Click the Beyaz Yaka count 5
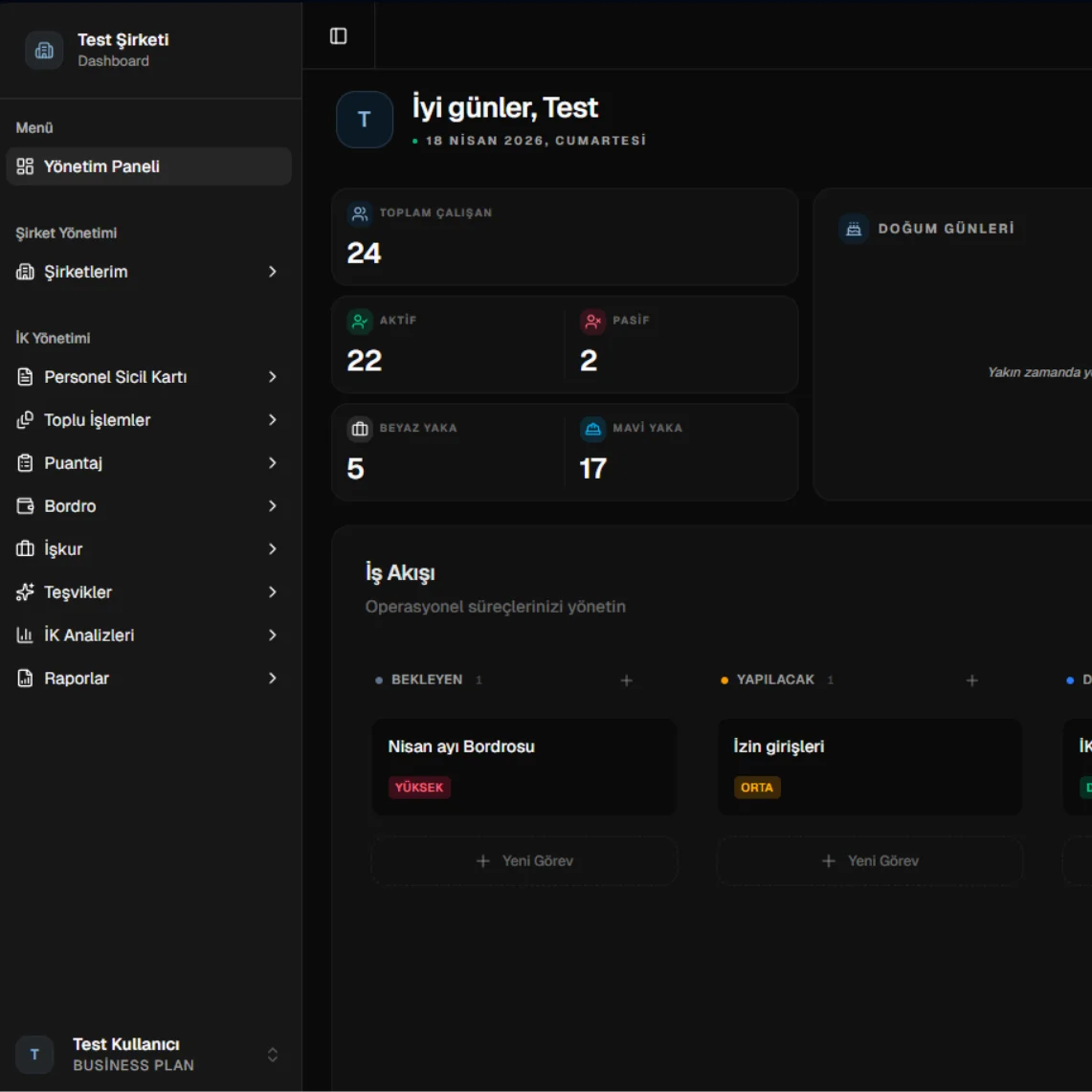The height and width of the screenshot is (1092, 1092). point(356,469)
